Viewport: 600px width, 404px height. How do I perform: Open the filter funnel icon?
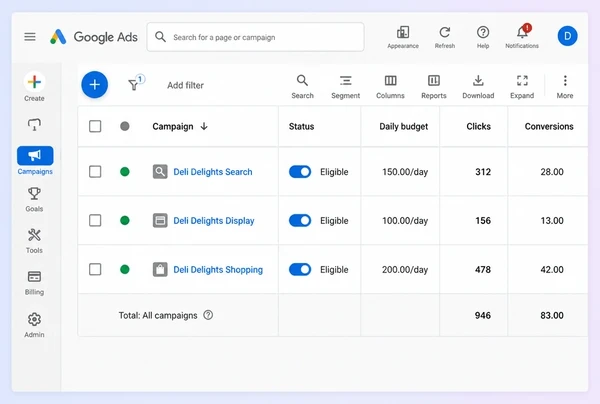click(136, 83)
